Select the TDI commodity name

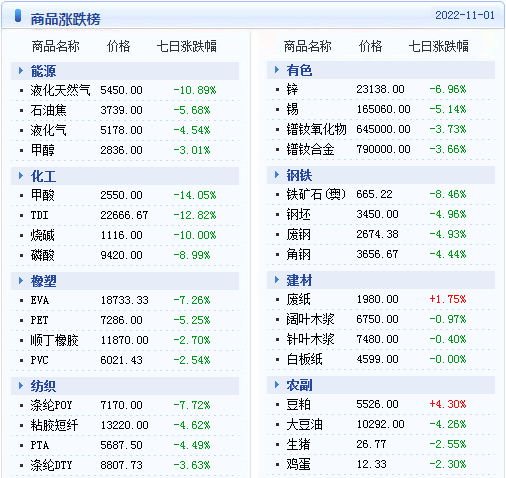pos(39,215)
